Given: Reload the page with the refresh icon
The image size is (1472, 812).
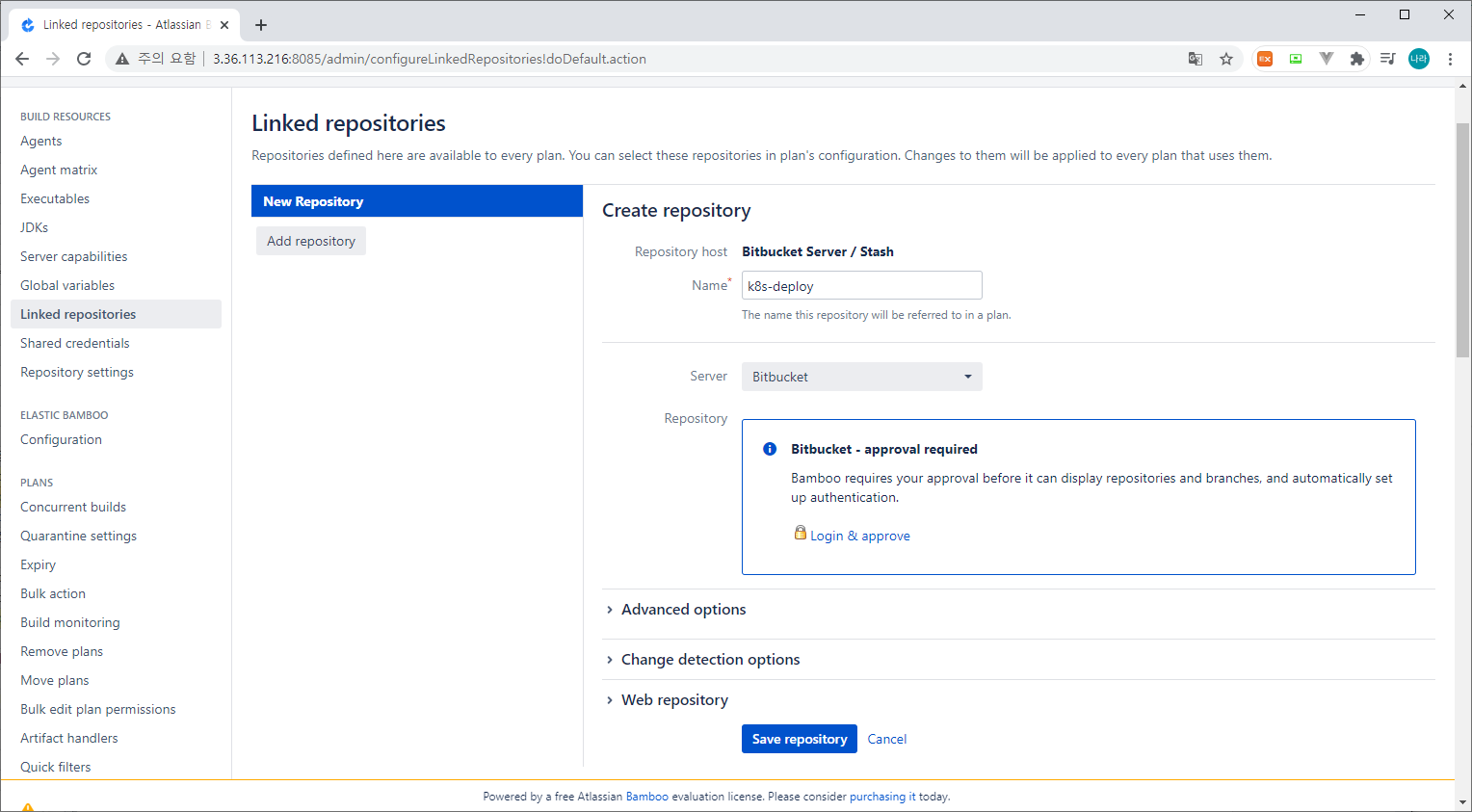Looking at the screenshot, I should point(84,59).
